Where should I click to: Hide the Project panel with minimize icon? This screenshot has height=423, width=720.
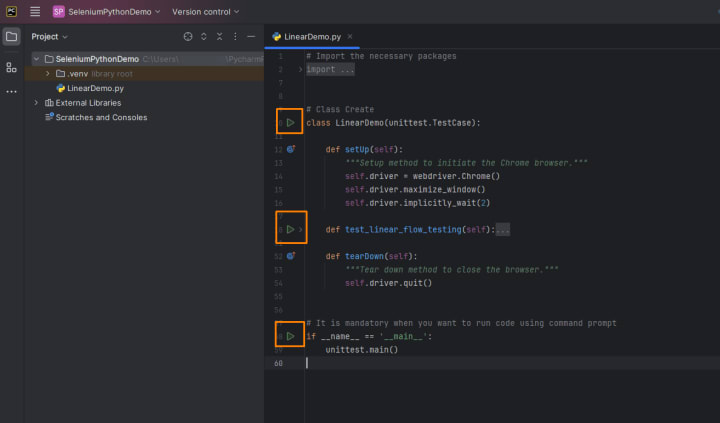(251, 37)
